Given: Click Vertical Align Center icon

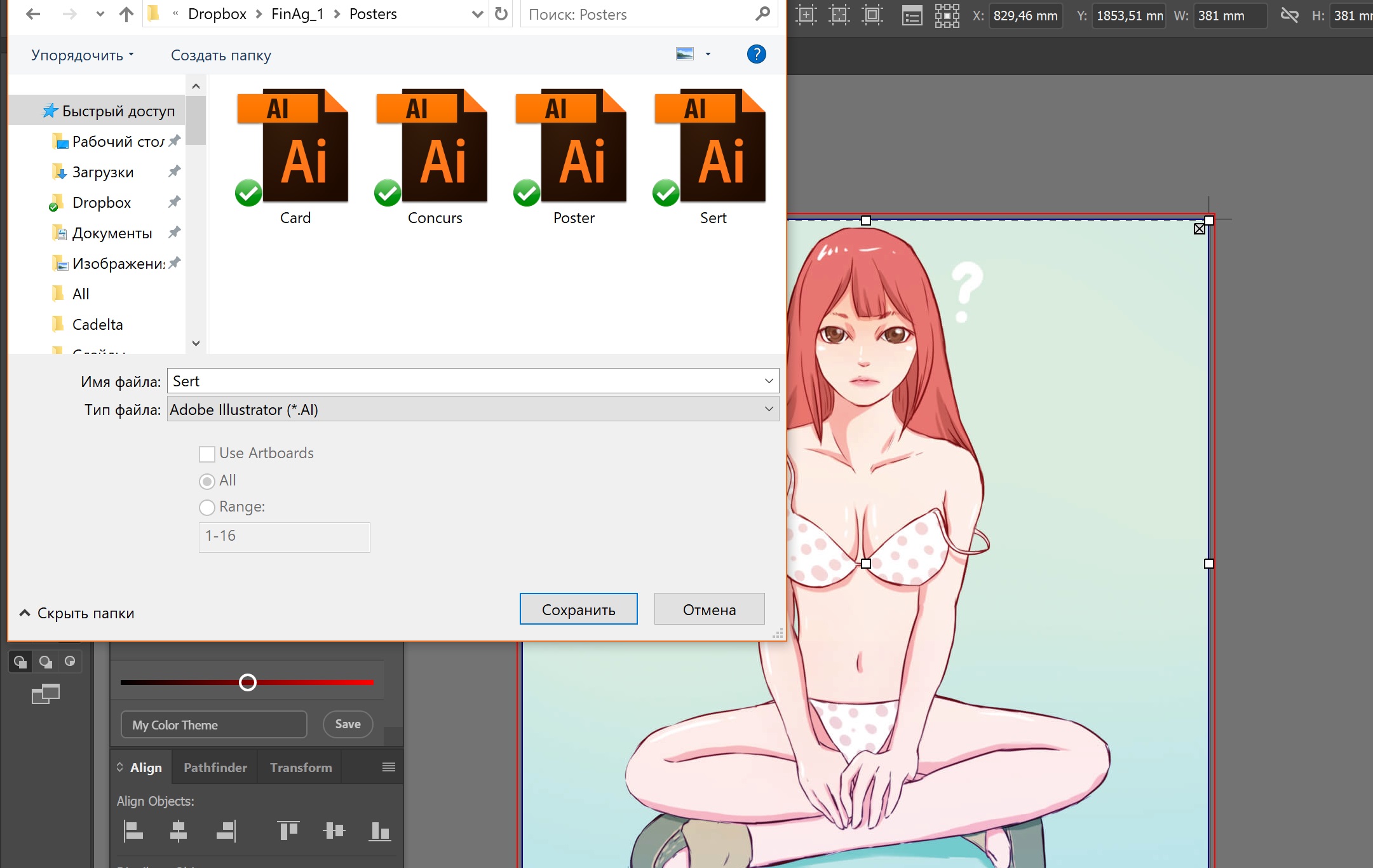Looking at the screenshot, I should (x=334, y=830).
